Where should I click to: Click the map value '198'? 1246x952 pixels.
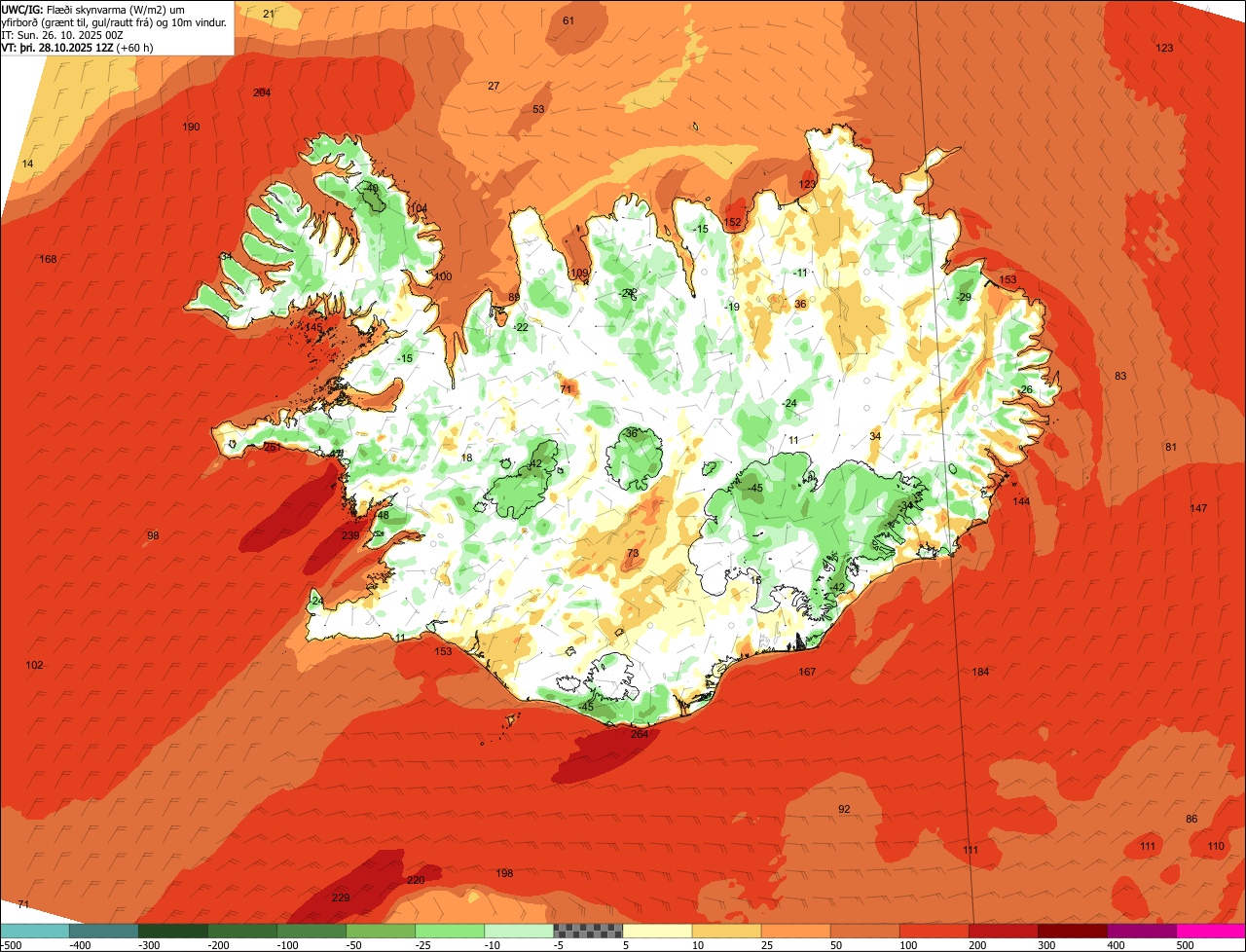pos(504,873)
